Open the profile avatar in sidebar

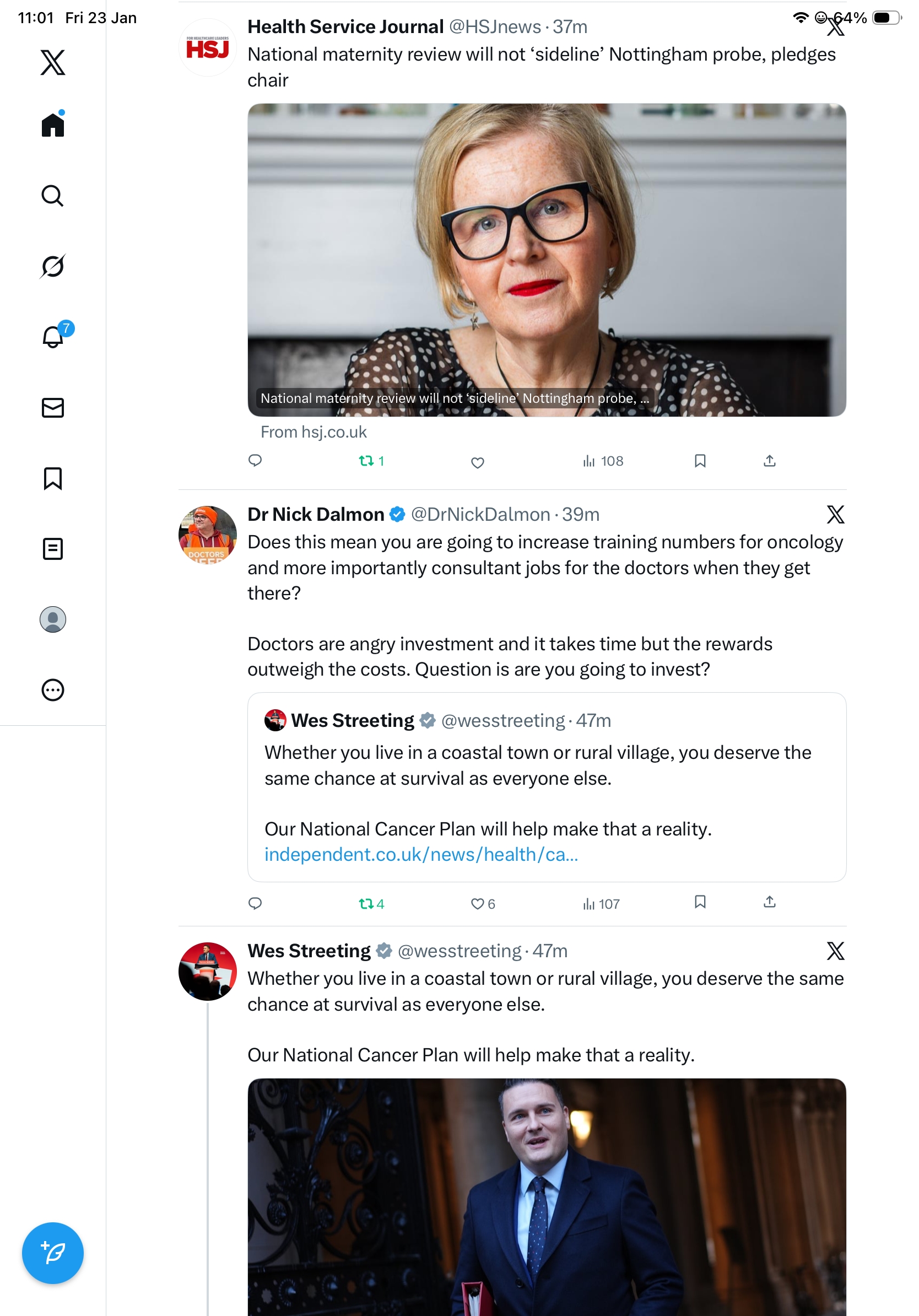[53, 619]
